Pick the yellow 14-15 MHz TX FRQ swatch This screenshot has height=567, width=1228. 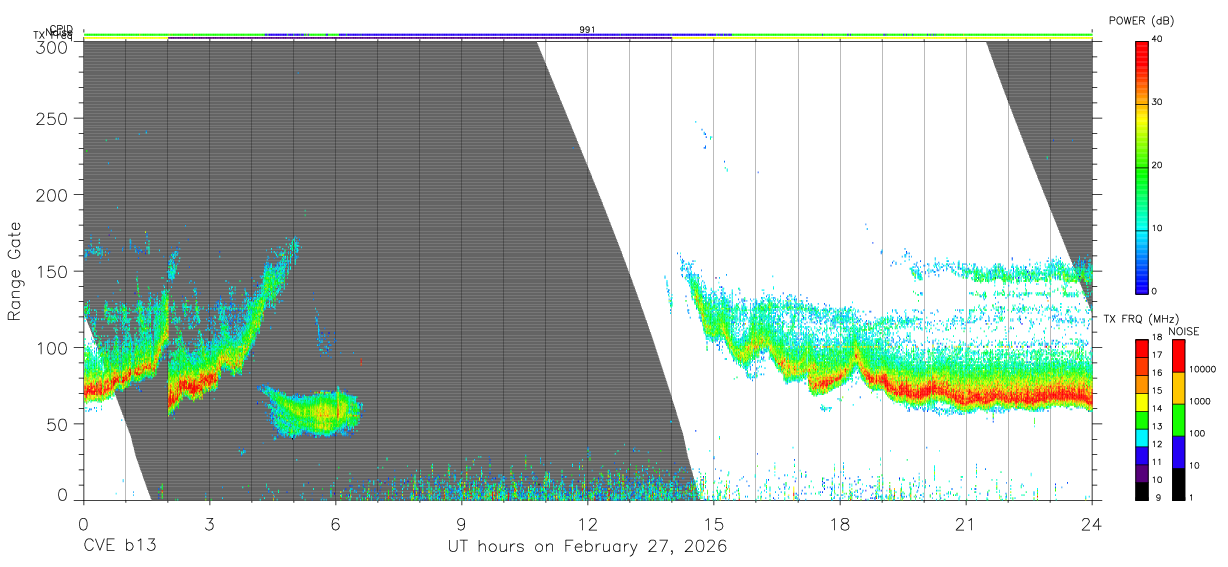(1142, 401)
